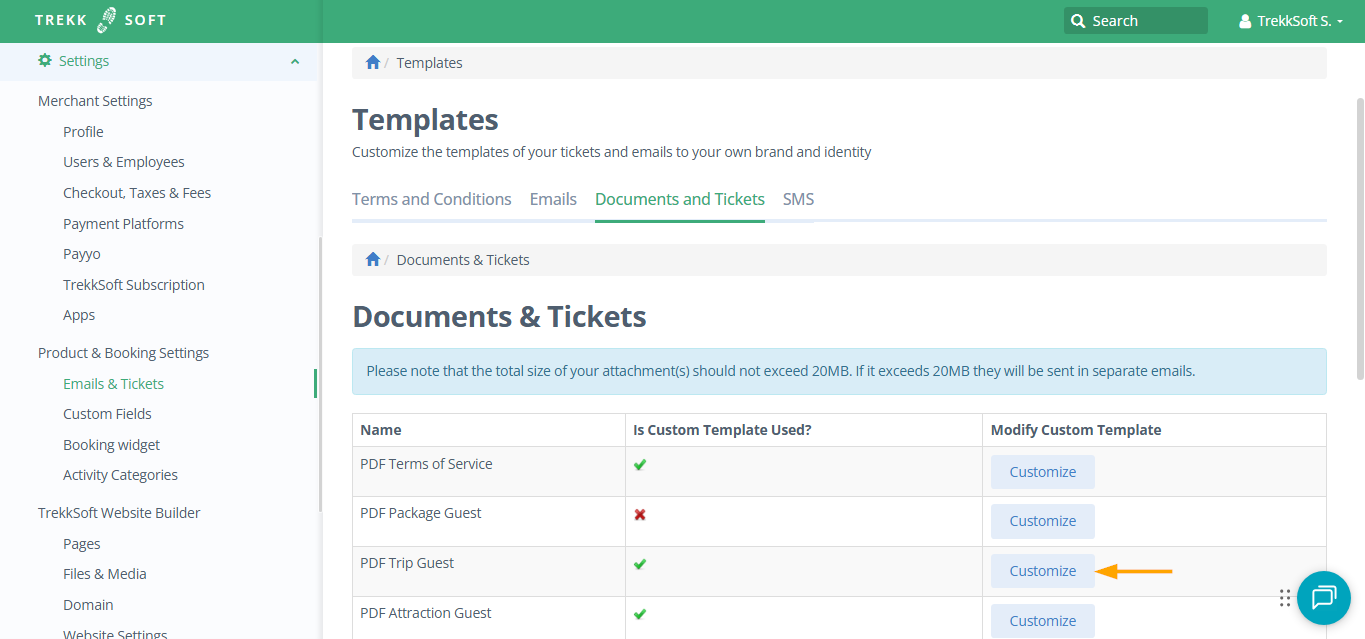Open Payment Platforms in sidebar
Image resolution: width=1365 pixels, height=639 pixels.
click(123, 224)
